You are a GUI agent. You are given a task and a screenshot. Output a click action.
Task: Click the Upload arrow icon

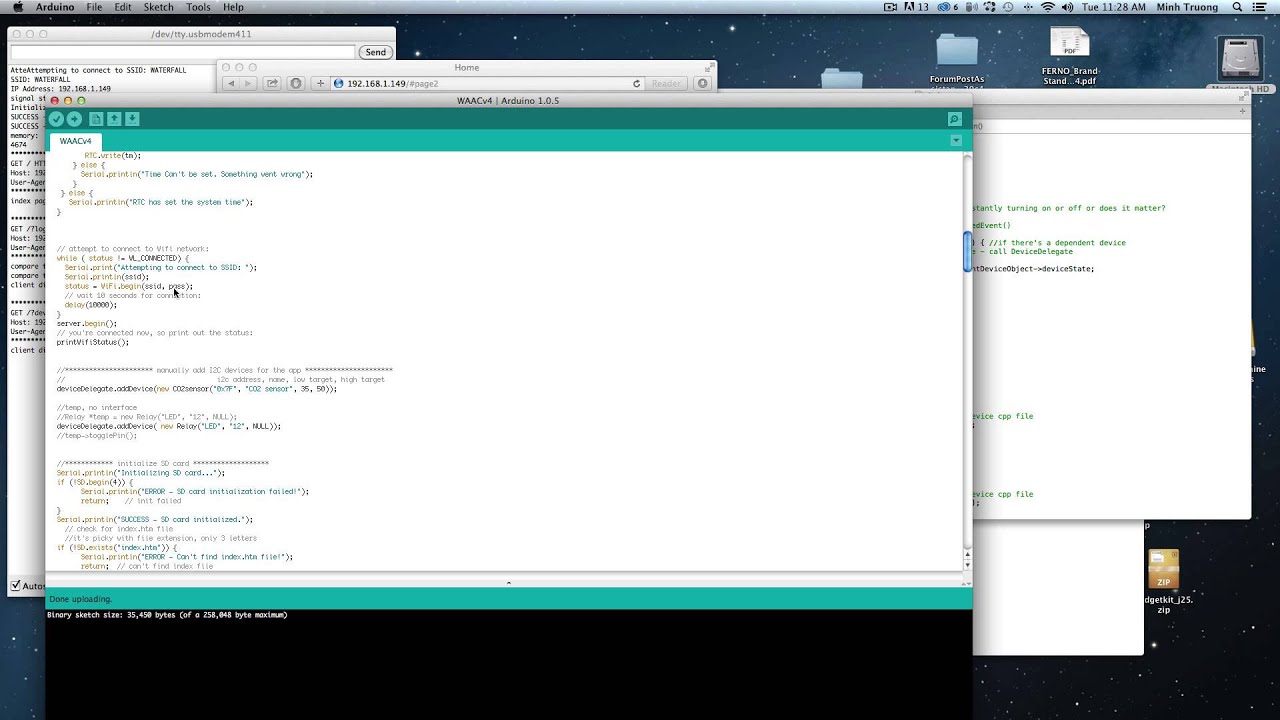(x=74, y=119)
